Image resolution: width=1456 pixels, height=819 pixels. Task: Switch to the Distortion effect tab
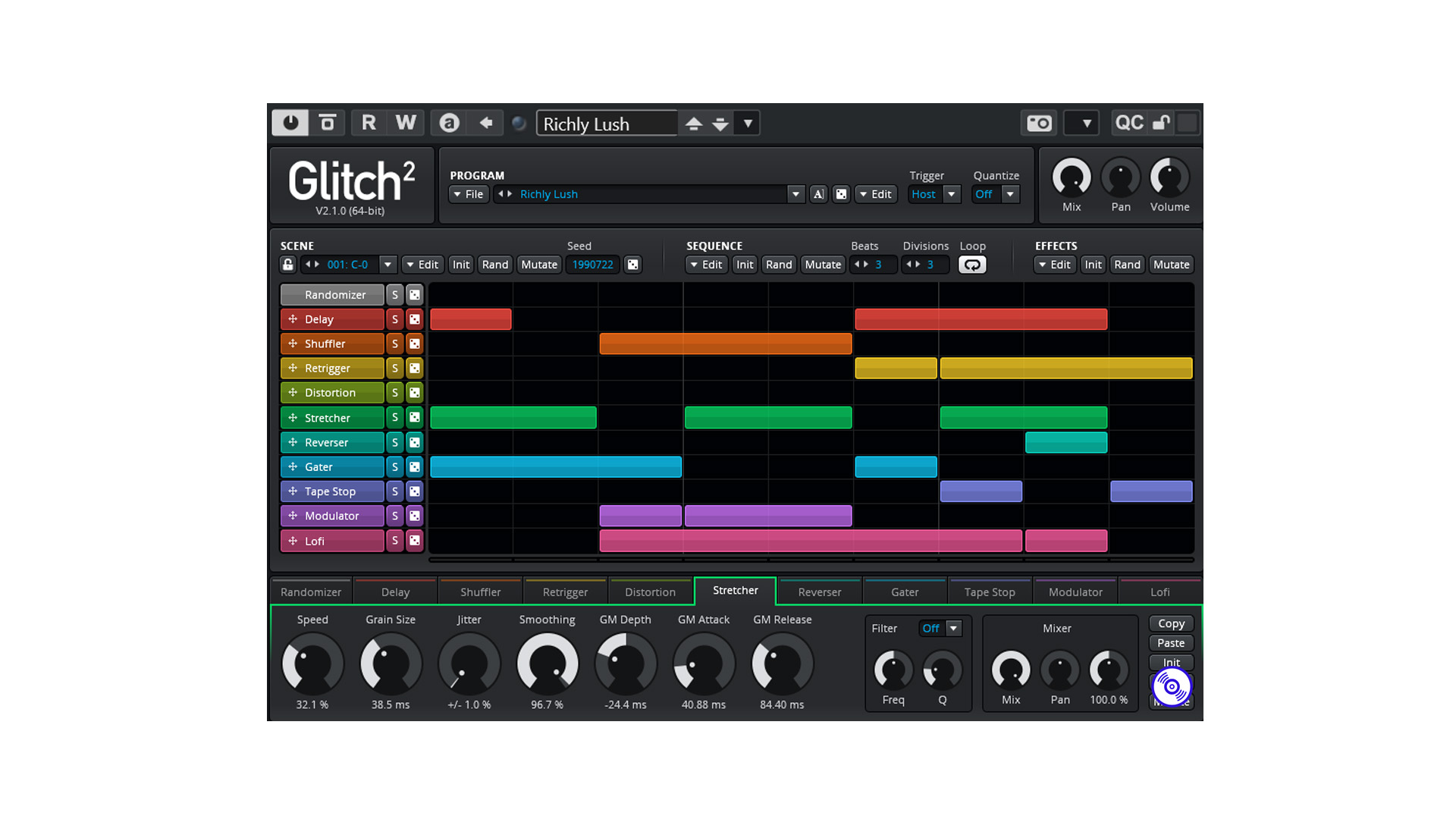coord(650,592)
